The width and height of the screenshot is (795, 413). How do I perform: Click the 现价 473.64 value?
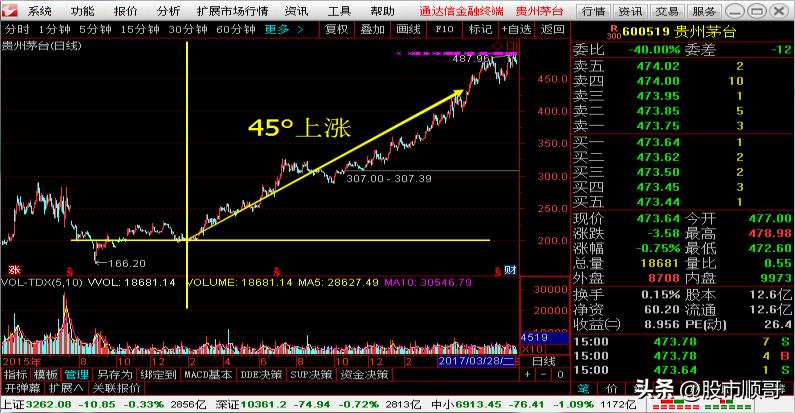[x=658, y=218]
